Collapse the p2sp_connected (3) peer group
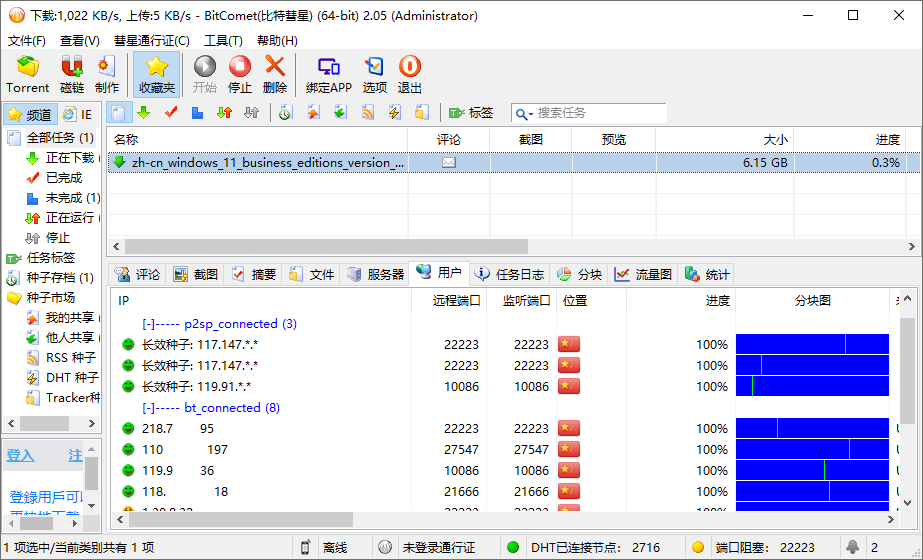 (150, 324)
